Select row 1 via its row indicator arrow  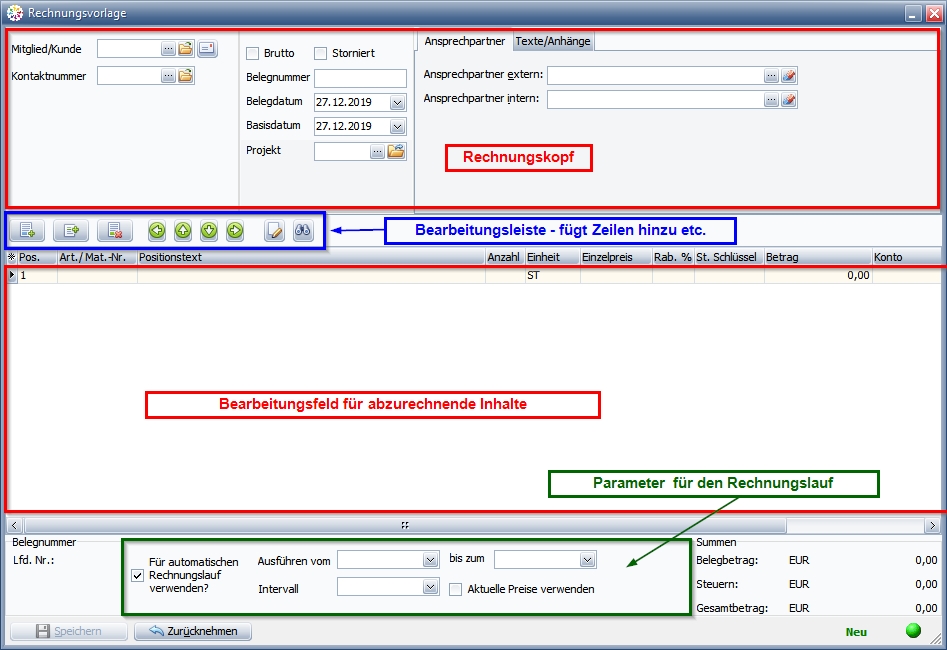coord(11,275)
